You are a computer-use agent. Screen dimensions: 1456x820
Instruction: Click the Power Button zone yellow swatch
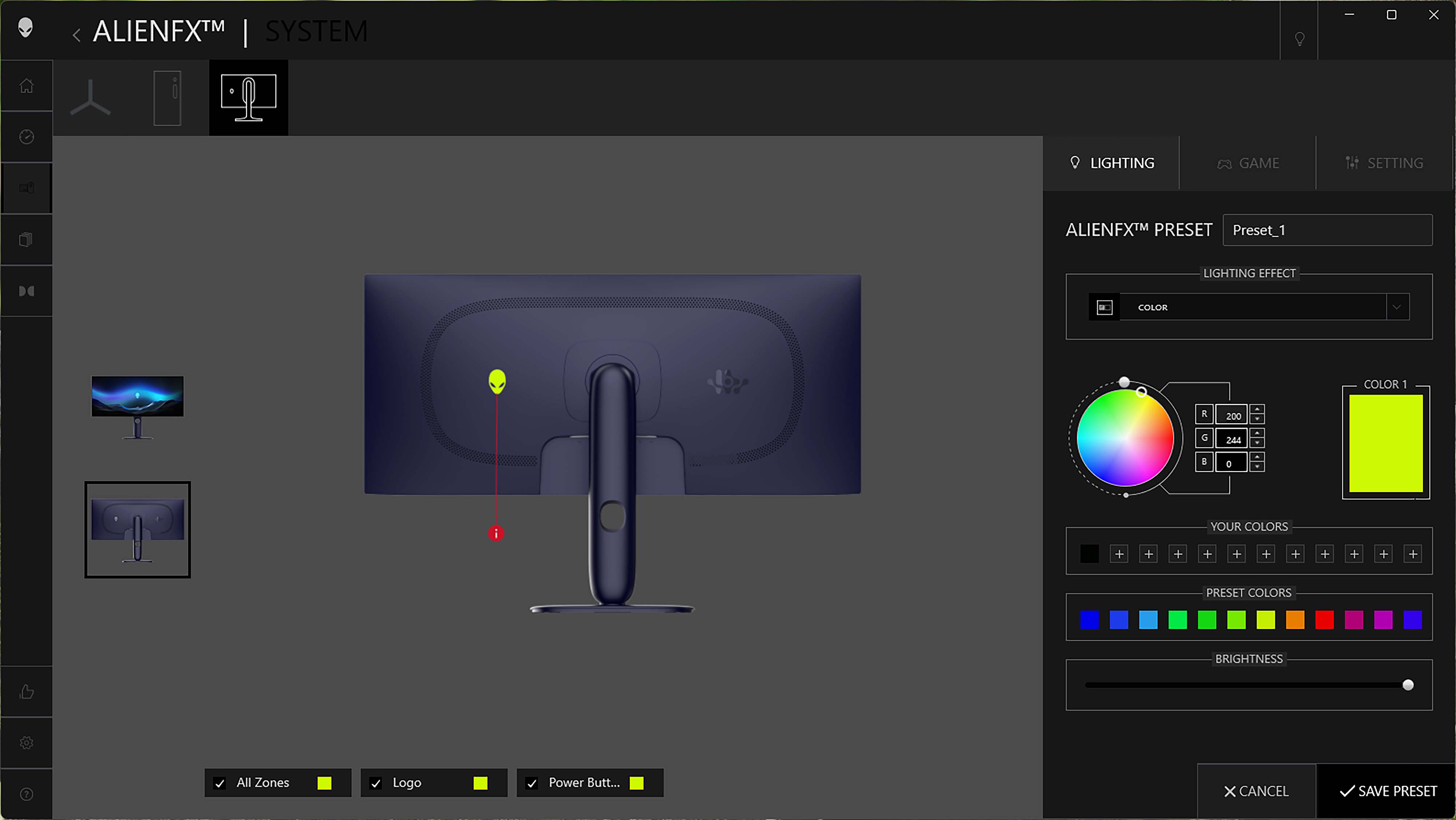coord(636,783)
